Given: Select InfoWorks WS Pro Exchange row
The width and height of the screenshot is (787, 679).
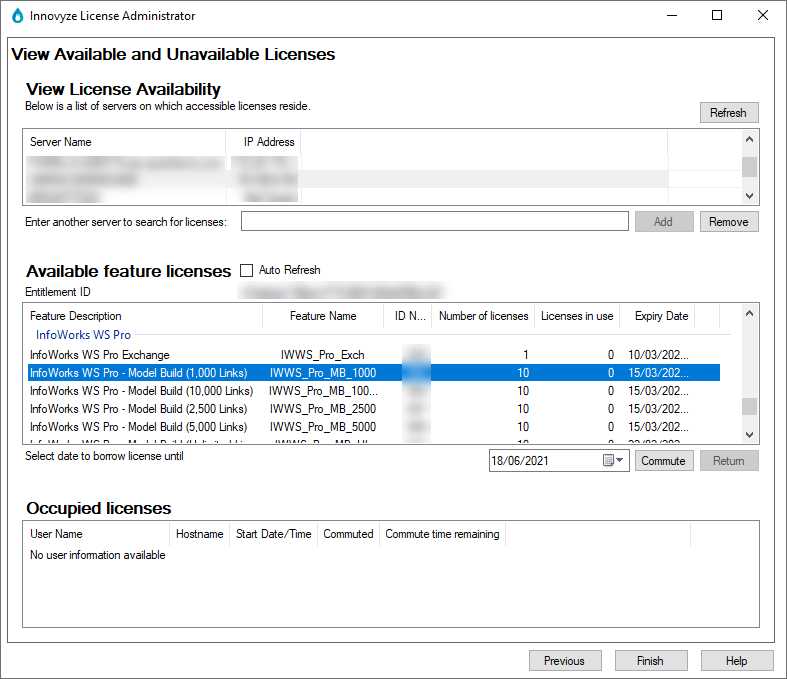Looking at the screenshot, I should tap(374, 355).
